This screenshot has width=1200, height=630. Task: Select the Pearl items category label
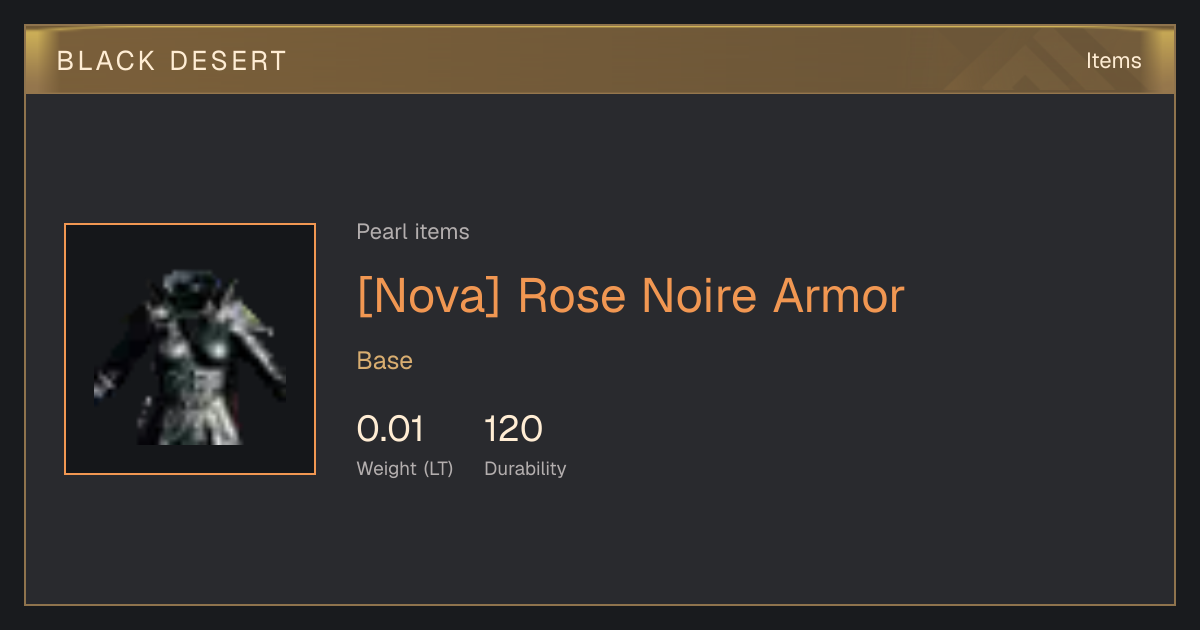click(413, 232)
